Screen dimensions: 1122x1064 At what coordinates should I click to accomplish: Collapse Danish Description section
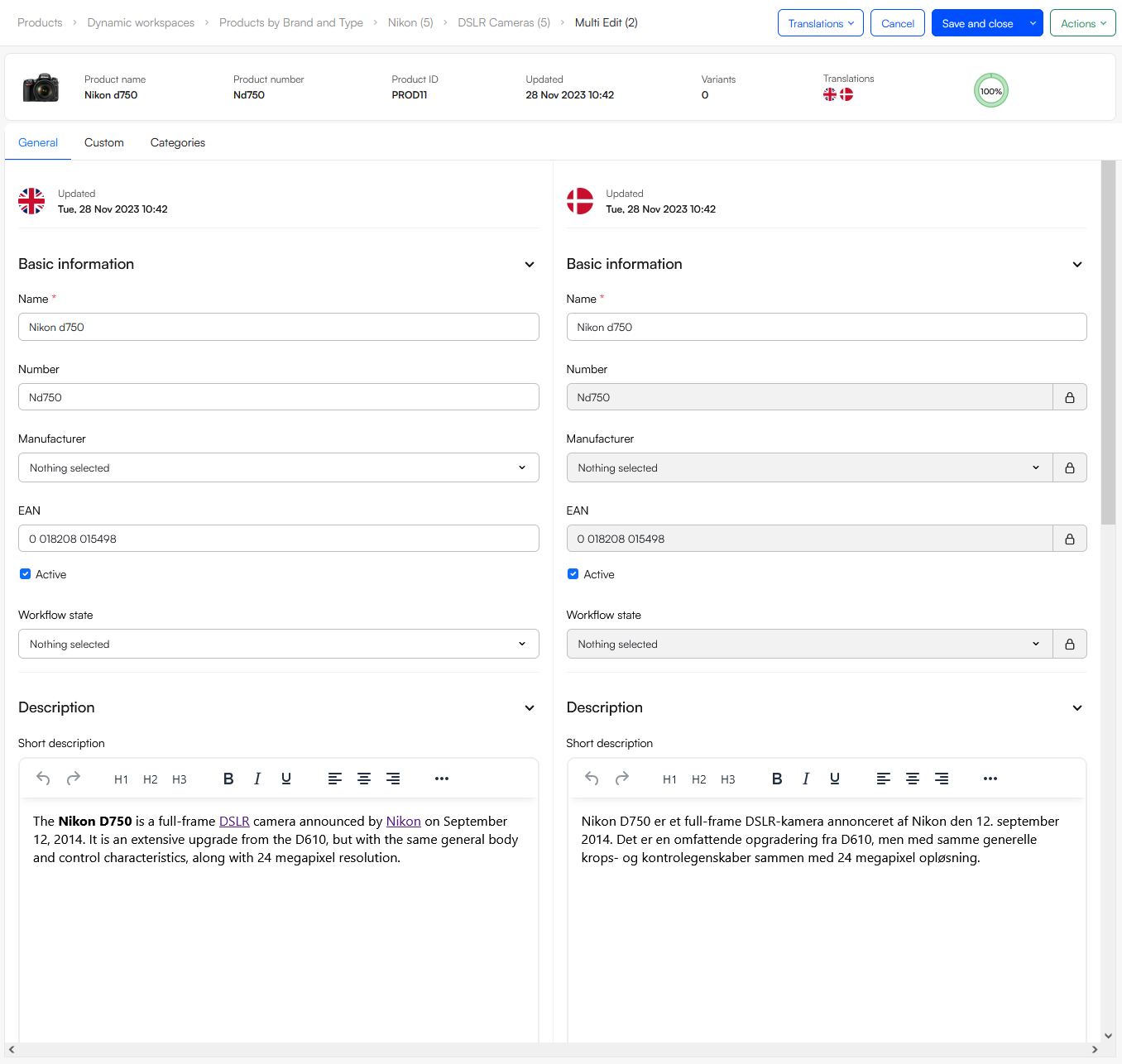[1077, 708]
